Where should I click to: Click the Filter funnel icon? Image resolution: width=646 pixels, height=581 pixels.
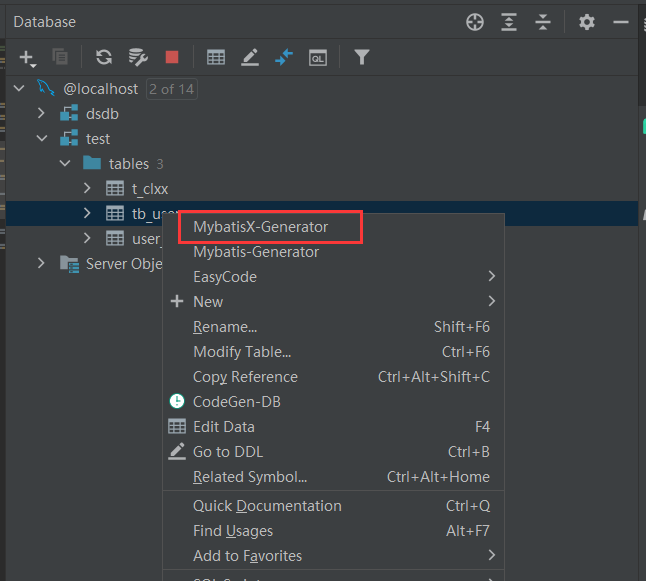[x=361, y=57]
